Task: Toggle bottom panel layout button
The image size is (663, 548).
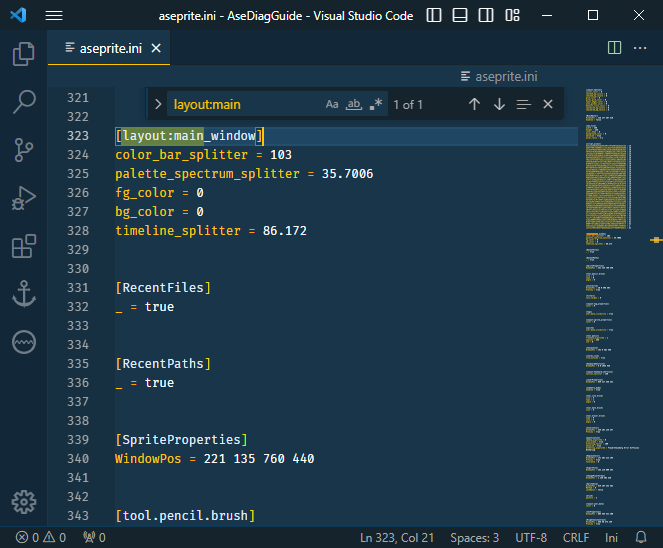Action: [460, 15]
